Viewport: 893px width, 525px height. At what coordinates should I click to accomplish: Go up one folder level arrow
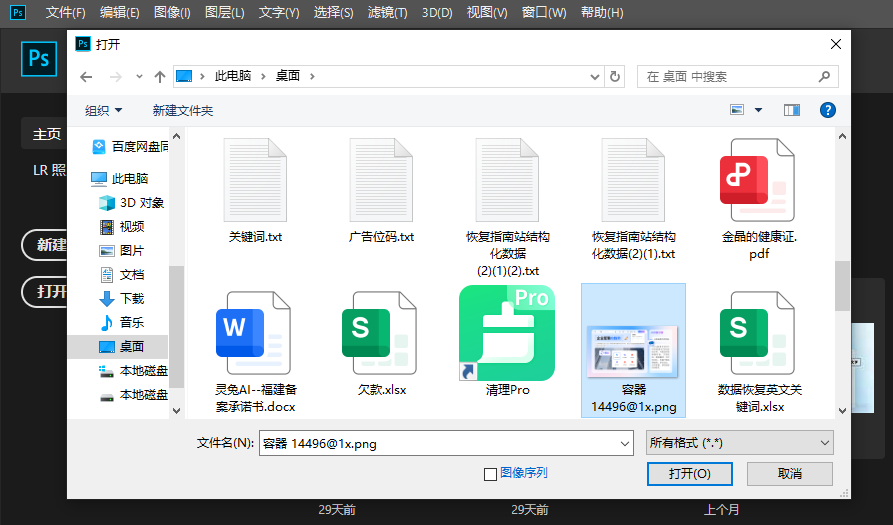pos(159,77)
